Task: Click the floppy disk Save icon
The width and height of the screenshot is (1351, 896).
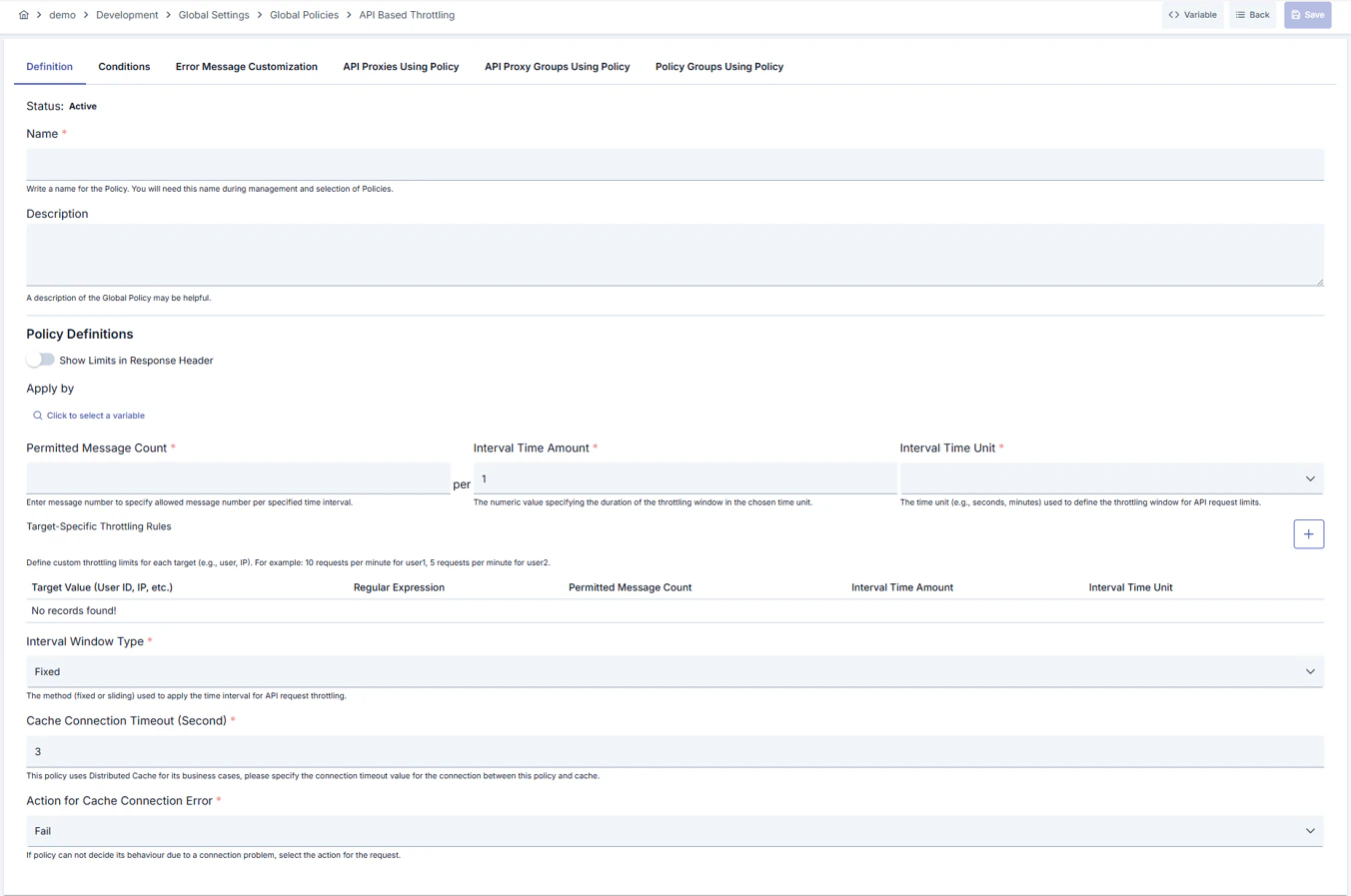Action: pos(1296,14)
